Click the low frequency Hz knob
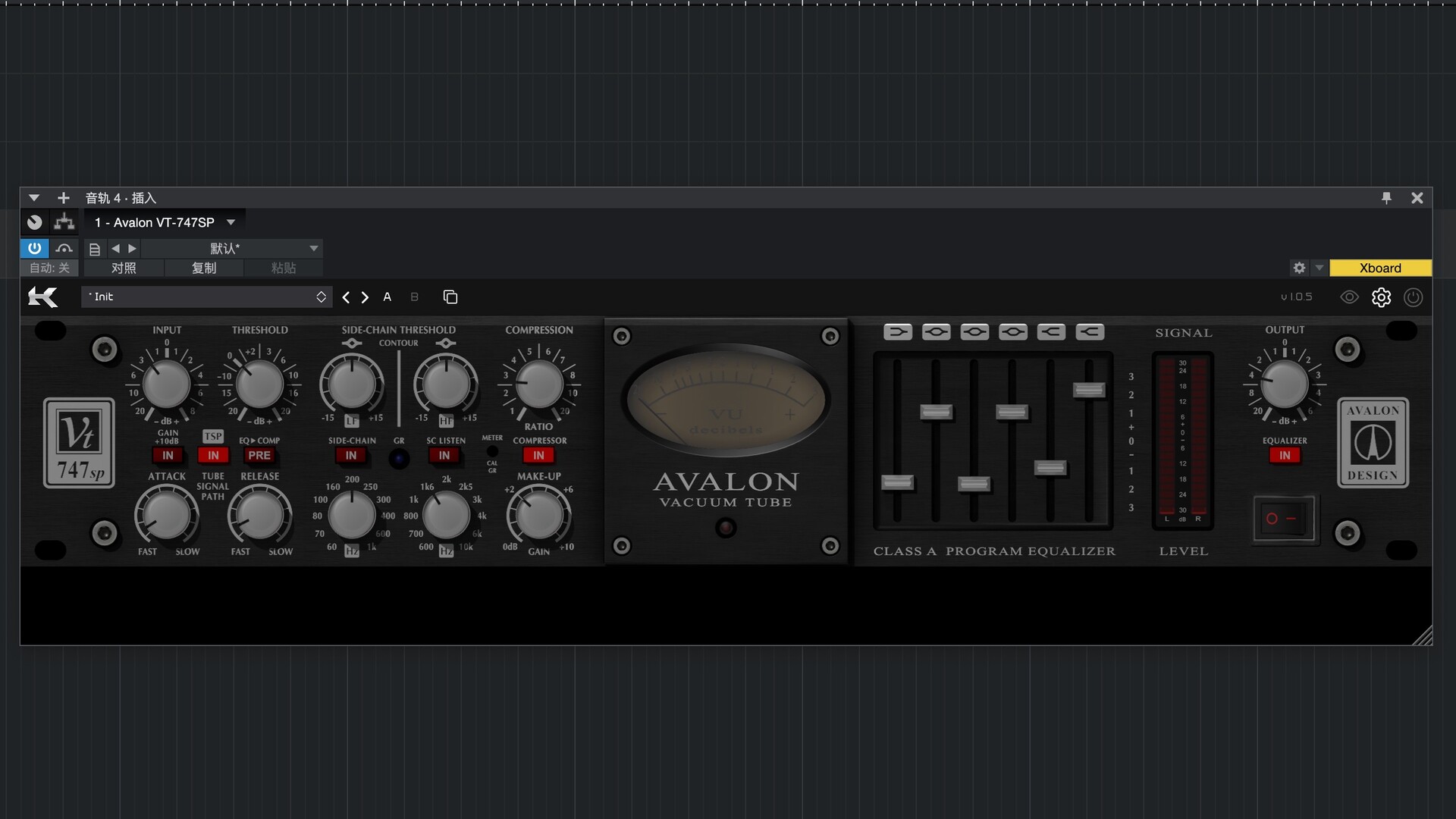This screenshot has height=819, width=1456. pos(351,516)
